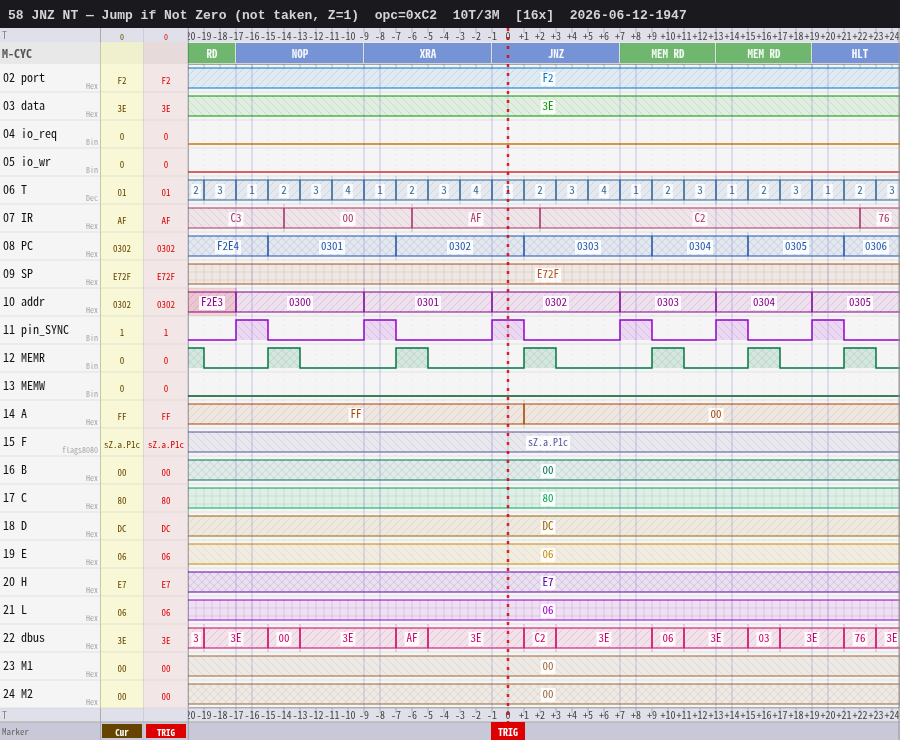The image size is (900, 740).
Task: Click the red TRIG marker on timeline
Action: (x=507, y=732)
